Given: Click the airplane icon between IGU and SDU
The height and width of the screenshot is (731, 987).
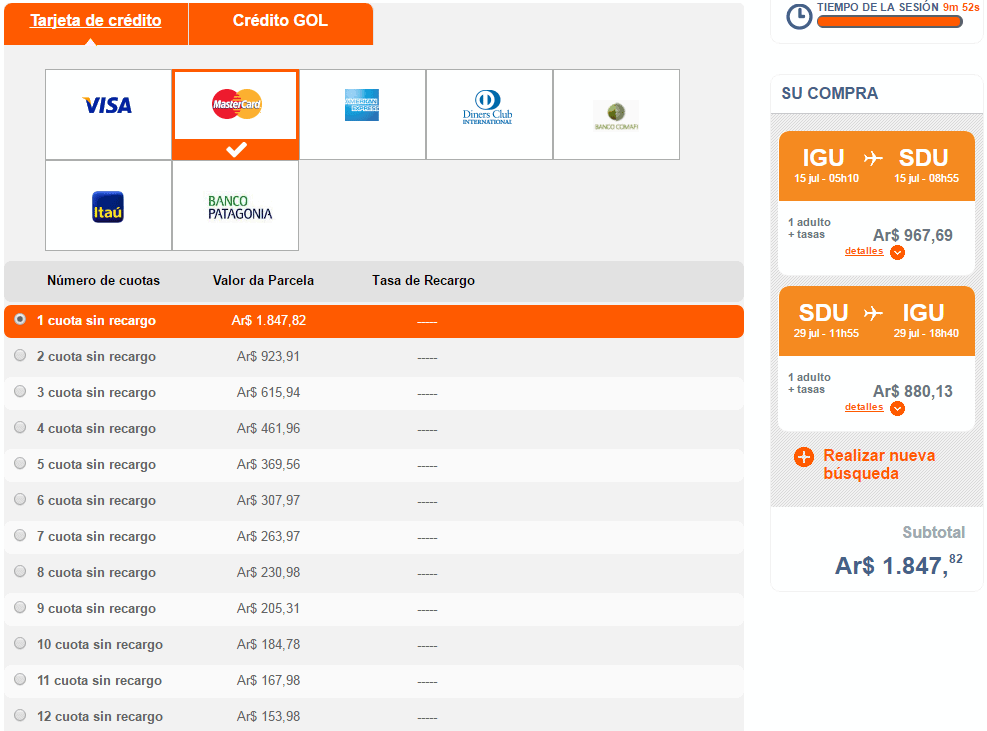Looking at the screenshot, I should click(x=872, y=157).
